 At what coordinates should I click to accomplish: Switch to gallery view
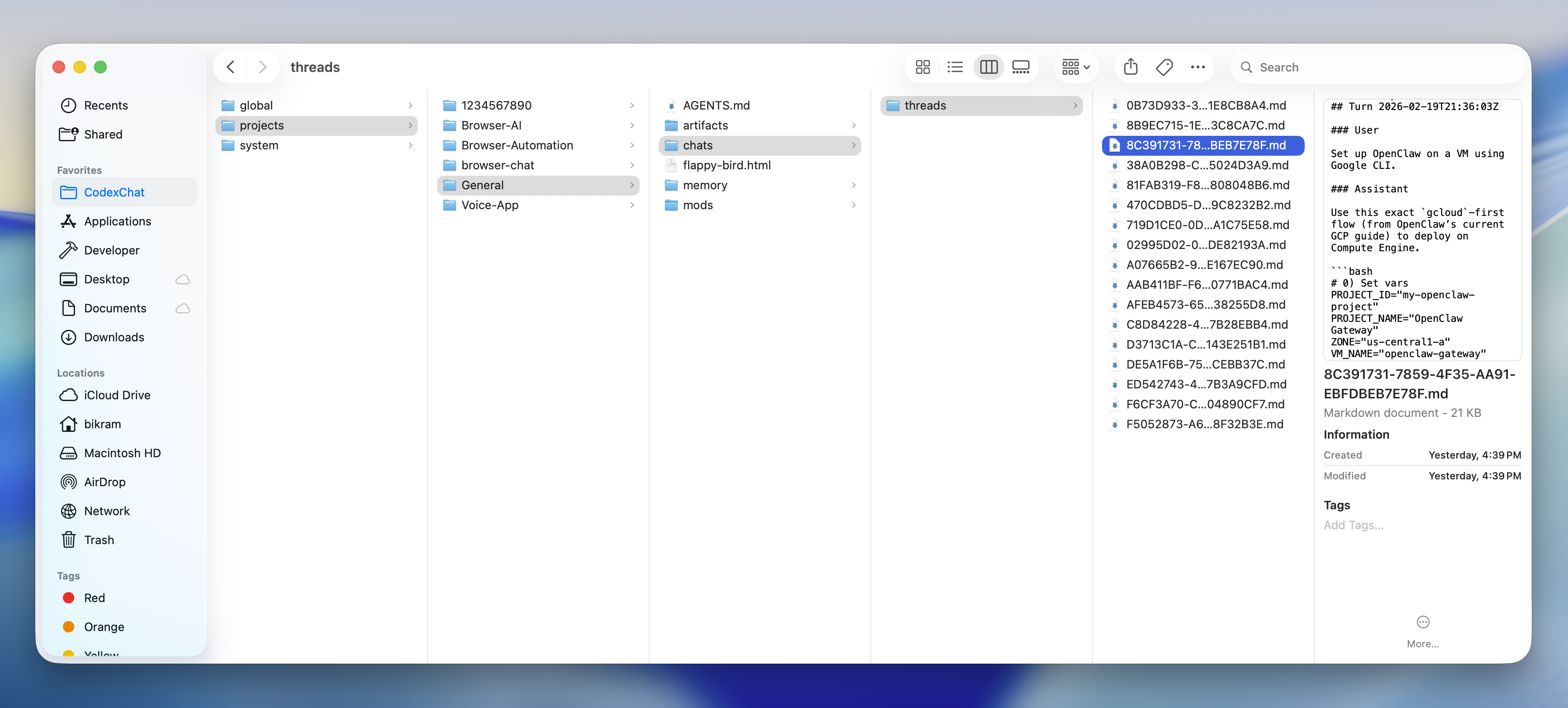point(1021,67)
